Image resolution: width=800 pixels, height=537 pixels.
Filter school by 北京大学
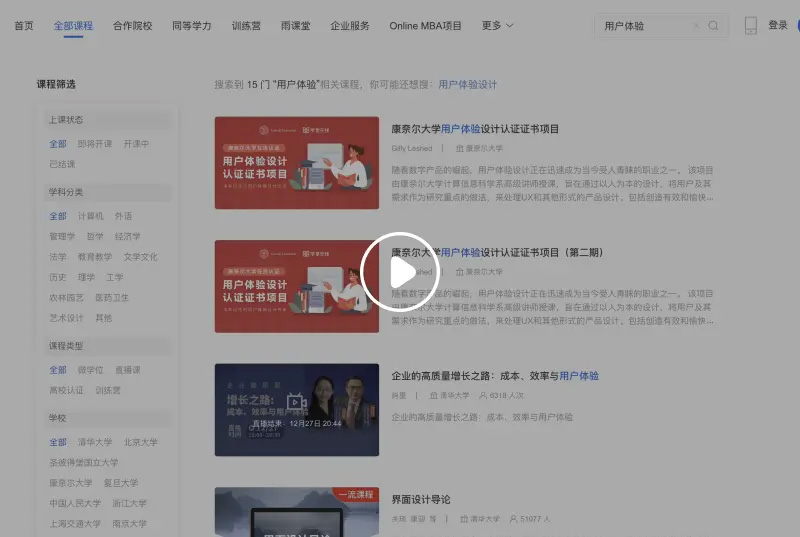pyautogui.click(x=140, y=443)
